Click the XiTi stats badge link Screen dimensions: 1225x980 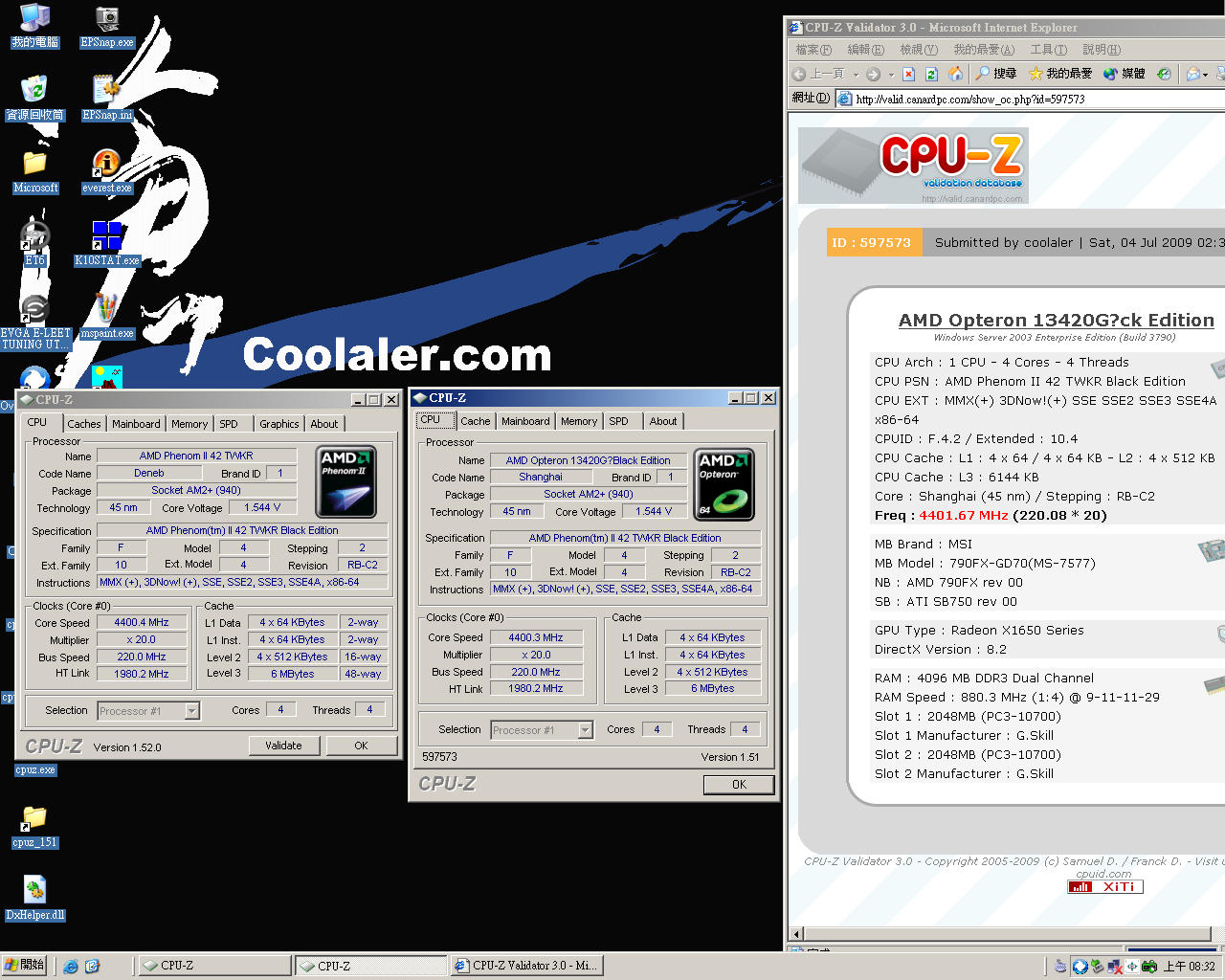[x=1105, y=887]
